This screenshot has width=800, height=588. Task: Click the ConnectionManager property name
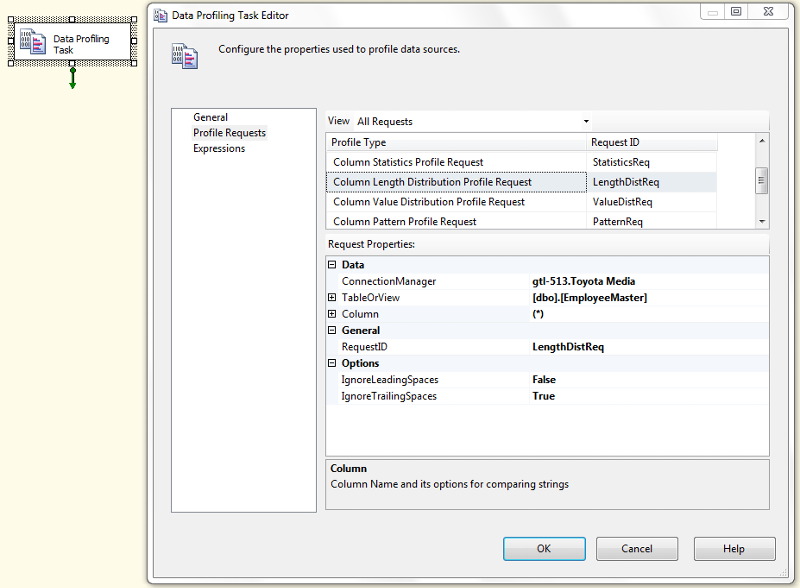point(389,281)
